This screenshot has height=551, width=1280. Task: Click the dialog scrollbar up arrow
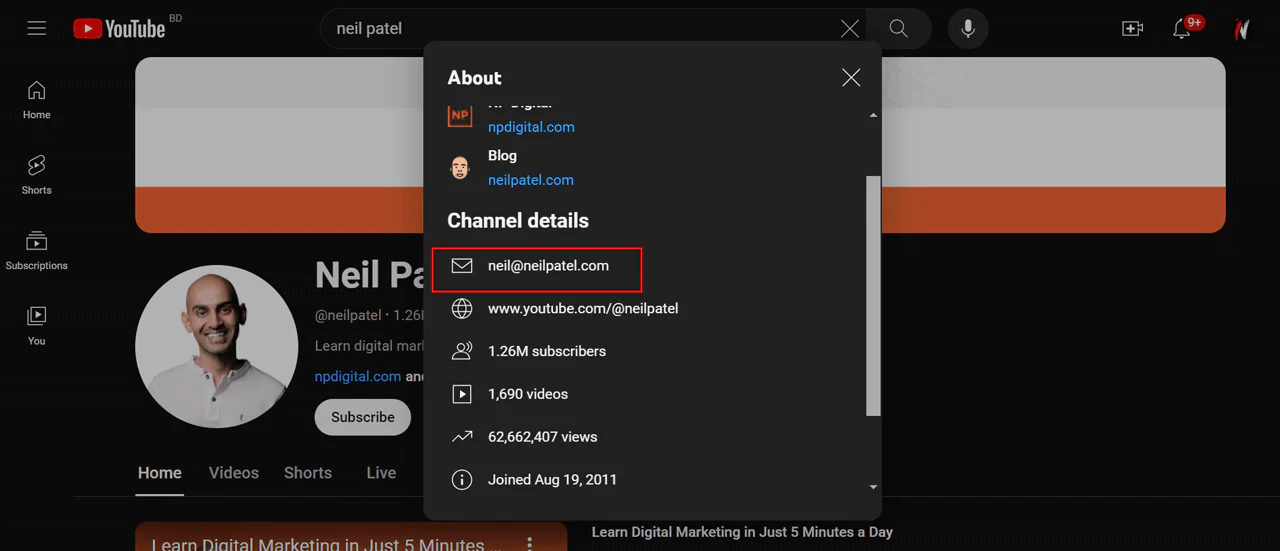(x=873, y=115)
